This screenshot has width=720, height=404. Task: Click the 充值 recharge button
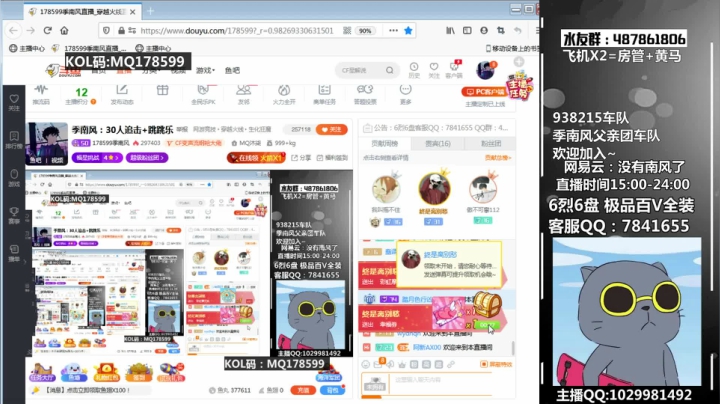(303, 390)
